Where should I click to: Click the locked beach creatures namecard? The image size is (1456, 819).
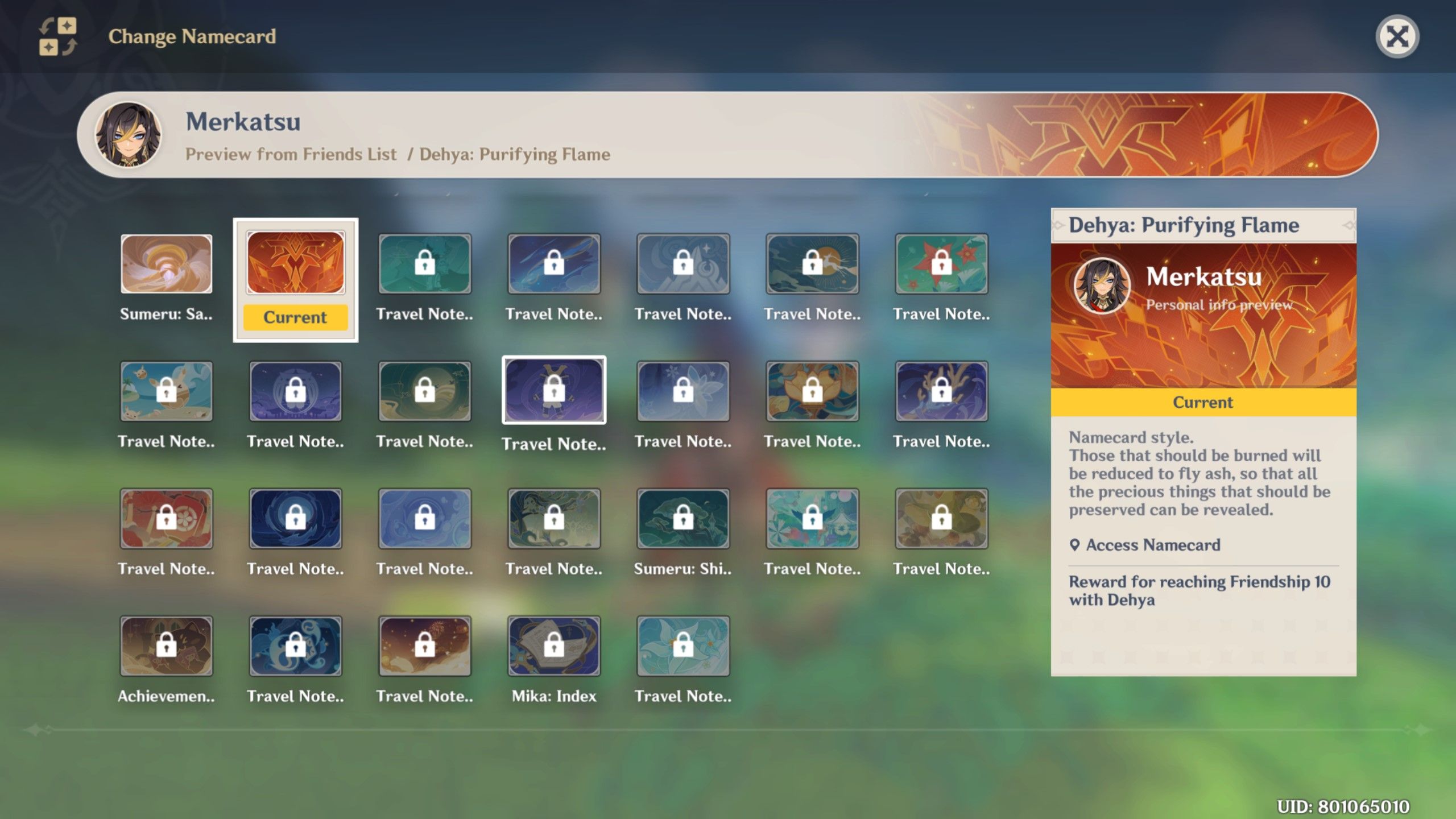tap(166, 391)
